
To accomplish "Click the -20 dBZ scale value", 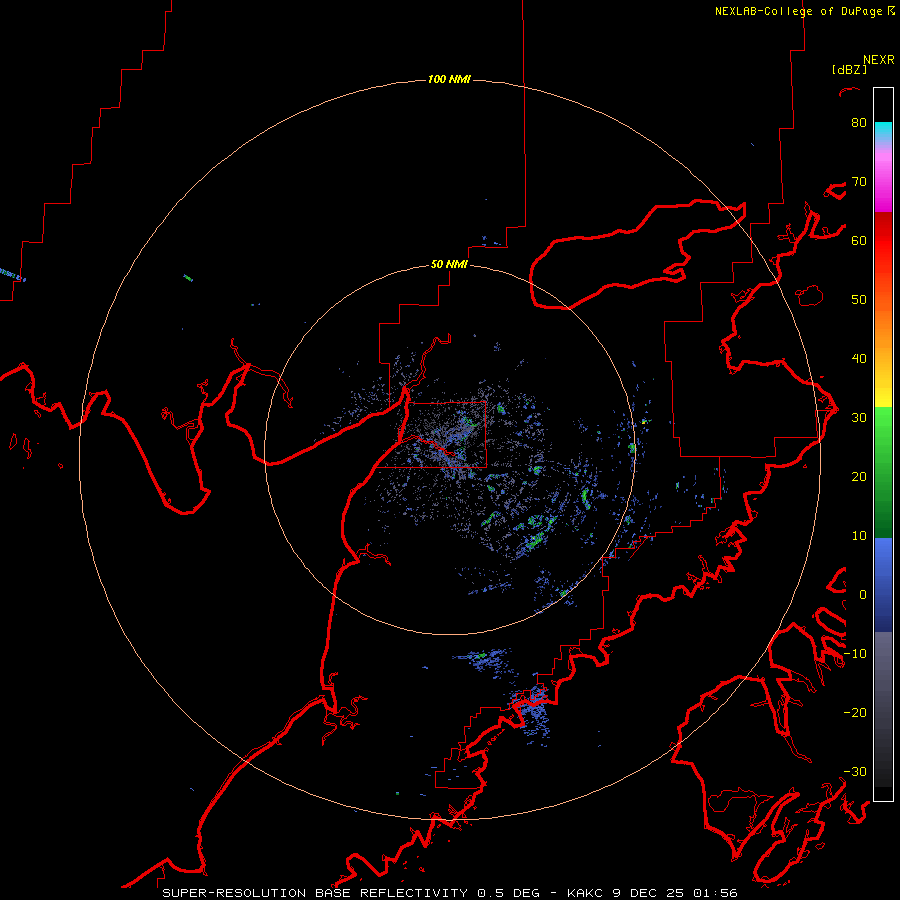I will (x=855, y=713).
